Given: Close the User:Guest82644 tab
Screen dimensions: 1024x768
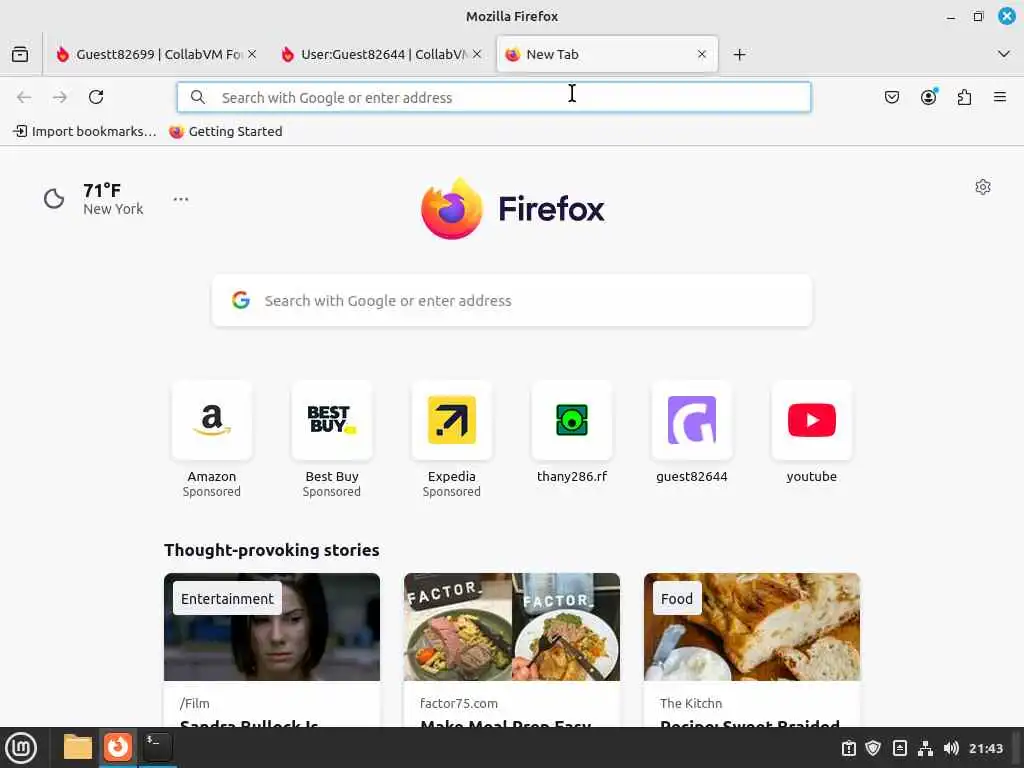Looking at the screenshot, I should pyautogui.click(x=477, y=54).
